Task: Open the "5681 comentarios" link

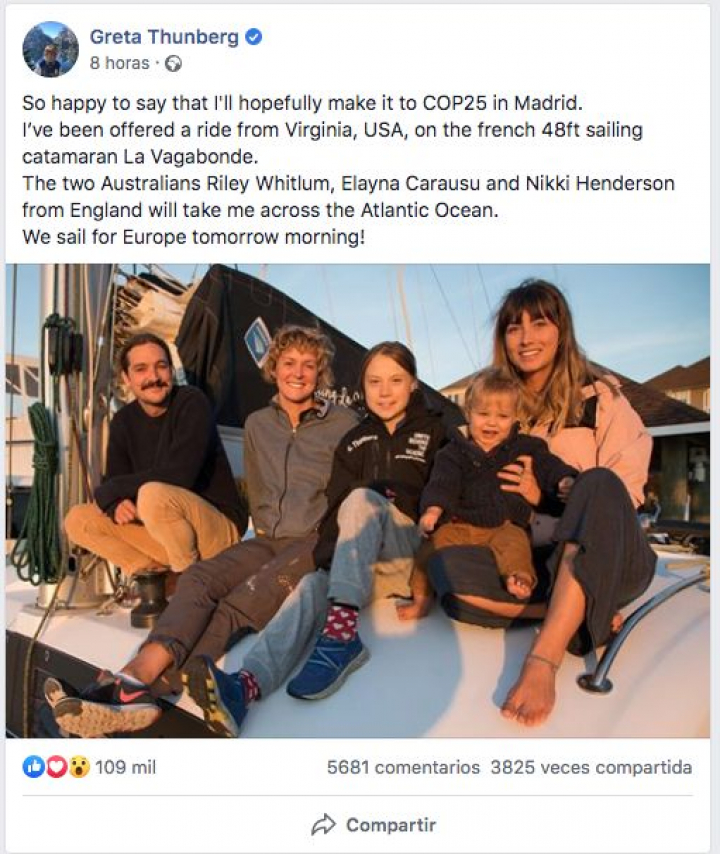Action: point(403,767)
